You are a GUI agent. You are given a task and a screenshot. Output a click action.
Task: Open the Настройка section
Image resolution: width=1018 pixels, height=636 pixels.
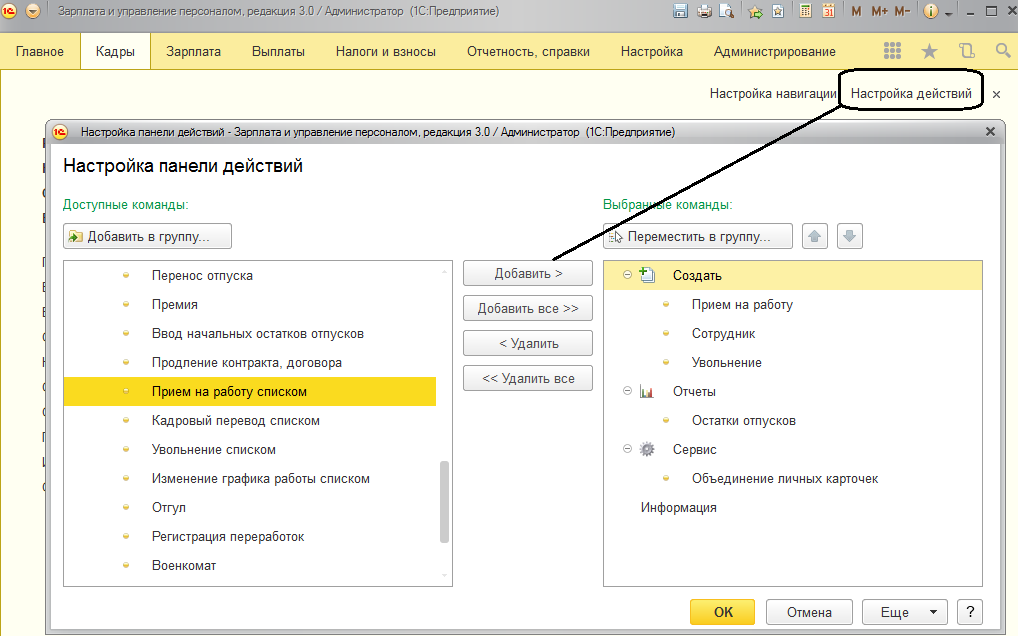(652, 51)
